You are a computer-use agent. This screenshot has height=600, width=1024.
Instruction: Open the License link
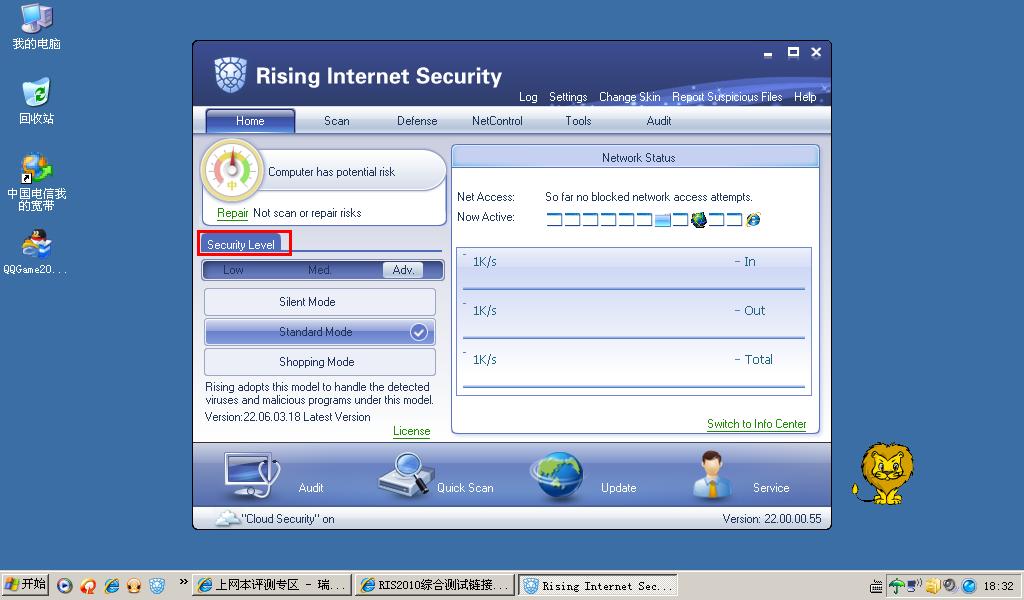[411, 431]
